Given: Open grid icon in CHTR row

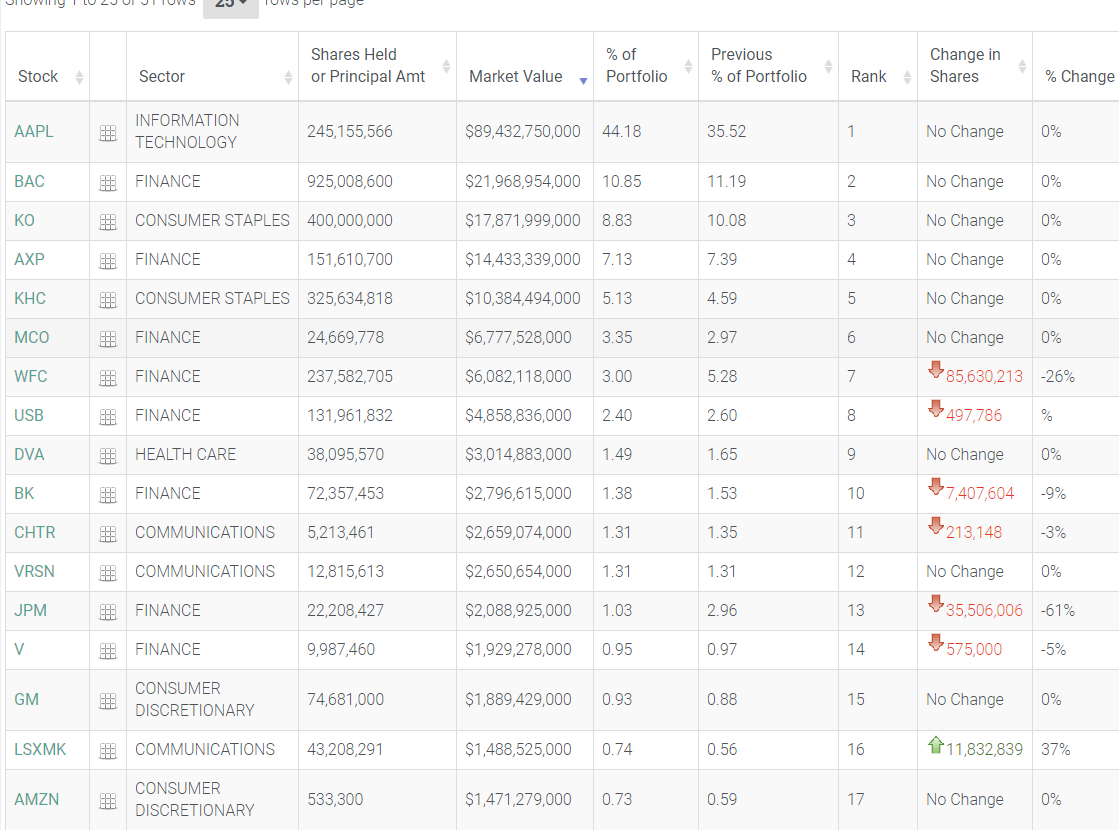Looking at the screenshot, I should pos(108,534).
